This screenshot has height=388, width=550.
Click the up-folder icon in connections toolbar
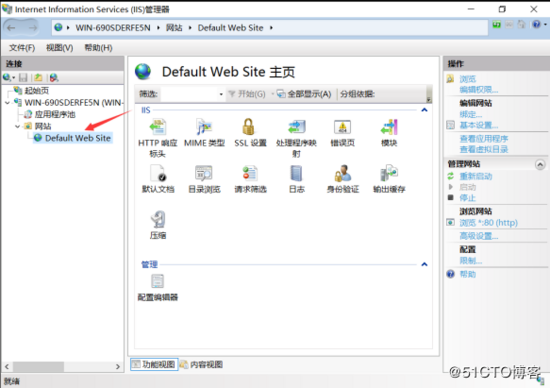coord(38,78)
